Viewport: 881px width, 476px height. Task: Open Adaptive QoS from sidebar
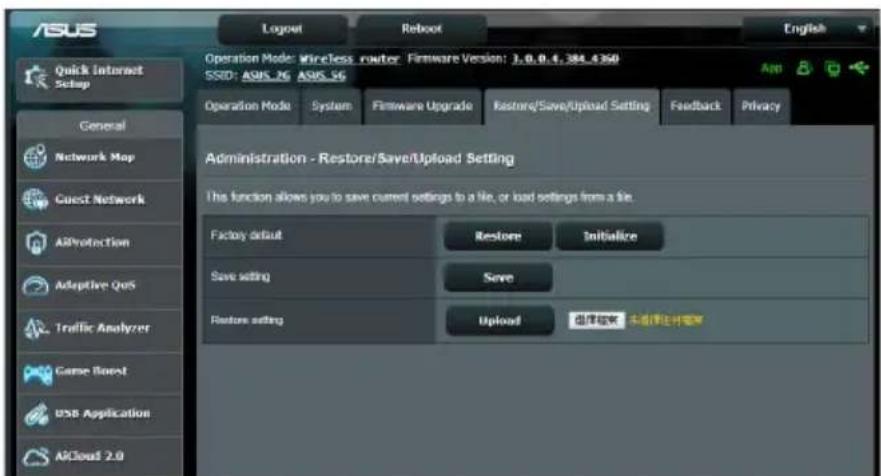[x=100, y=286]
